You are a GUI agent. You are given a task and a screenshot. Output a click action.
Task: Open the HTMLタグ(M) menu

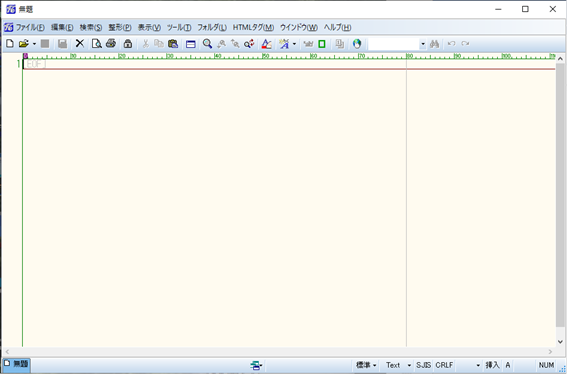[253, 27]
